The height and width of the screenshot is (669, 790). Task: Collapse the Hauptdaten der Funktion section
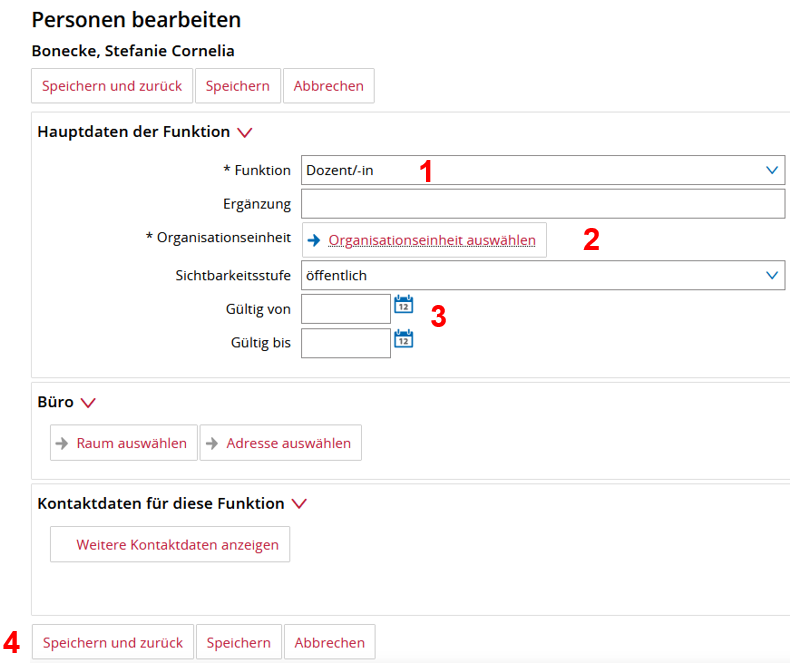coord(245,132)
